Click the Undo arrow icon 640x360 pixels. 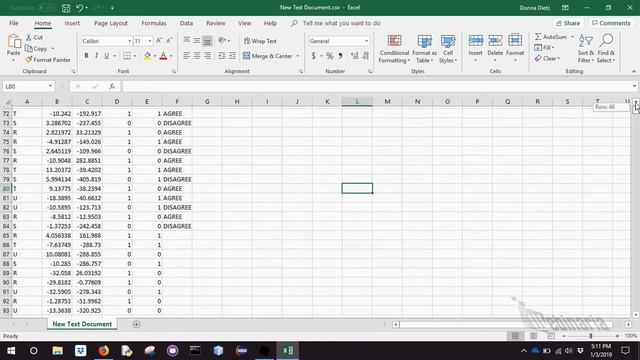[x=80, y=8]
